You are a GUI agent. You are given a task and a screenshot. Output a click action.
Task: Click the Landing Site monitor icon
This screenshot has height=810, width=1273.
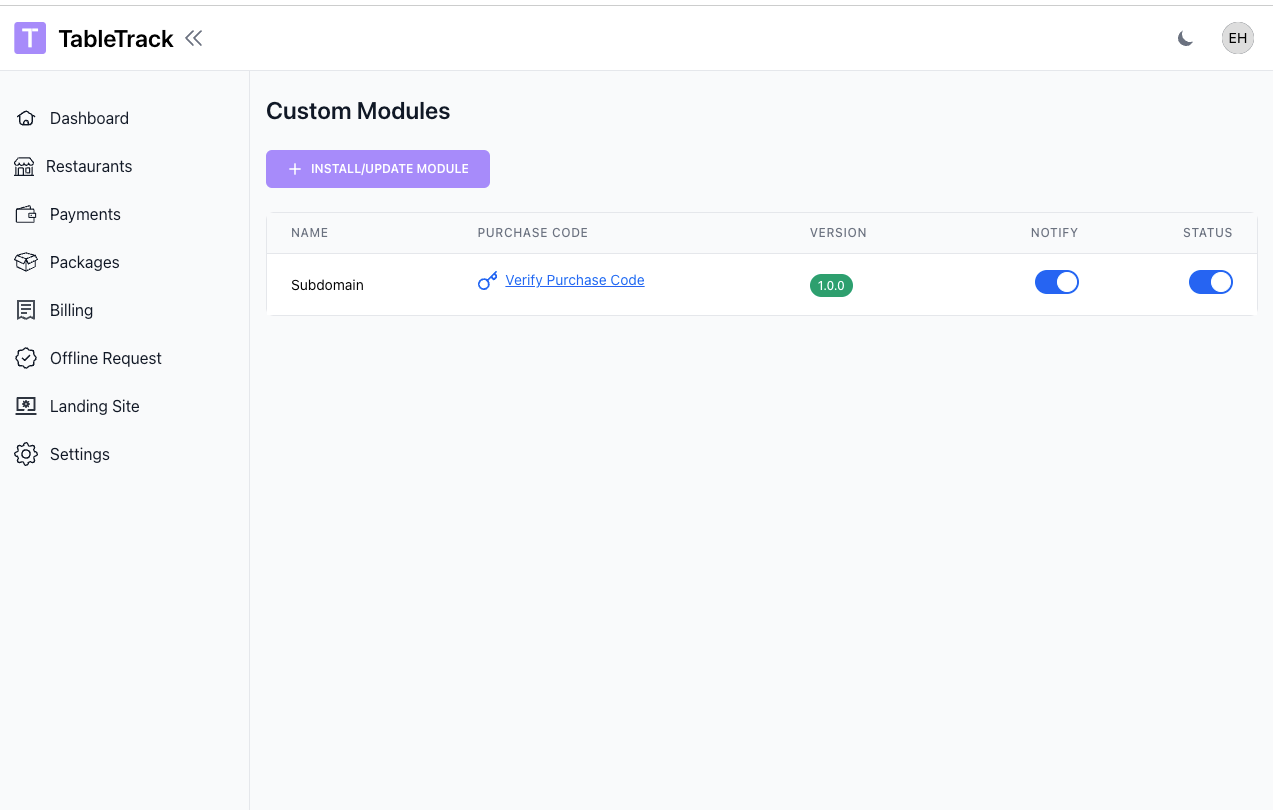(x=26, y=406)
